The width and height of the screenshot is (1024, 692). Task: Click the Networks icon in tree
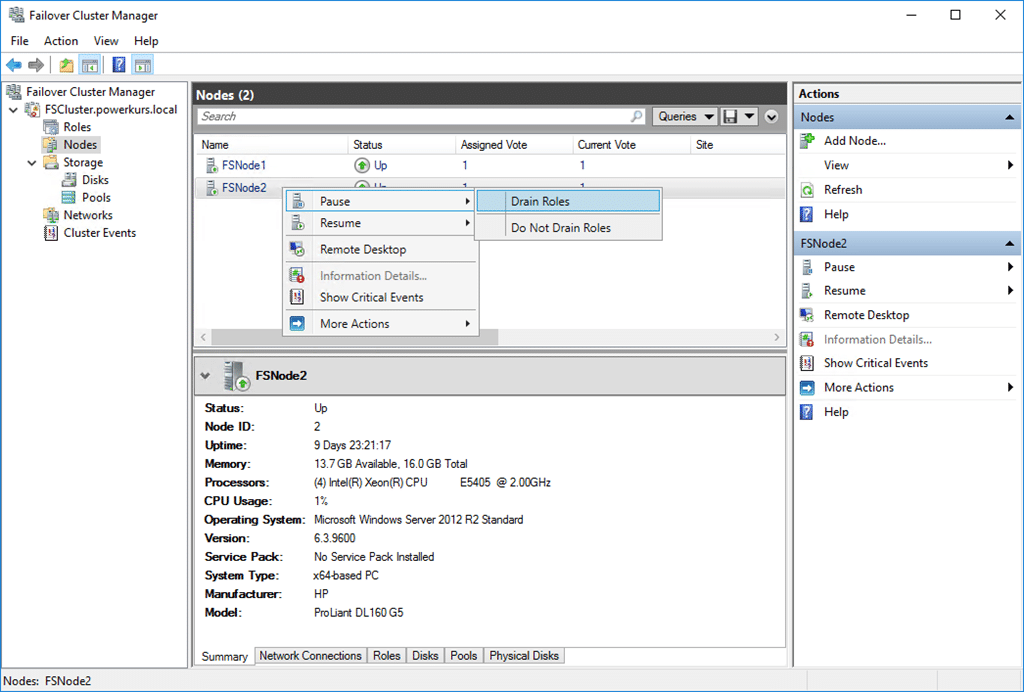(x=51, y=215)
